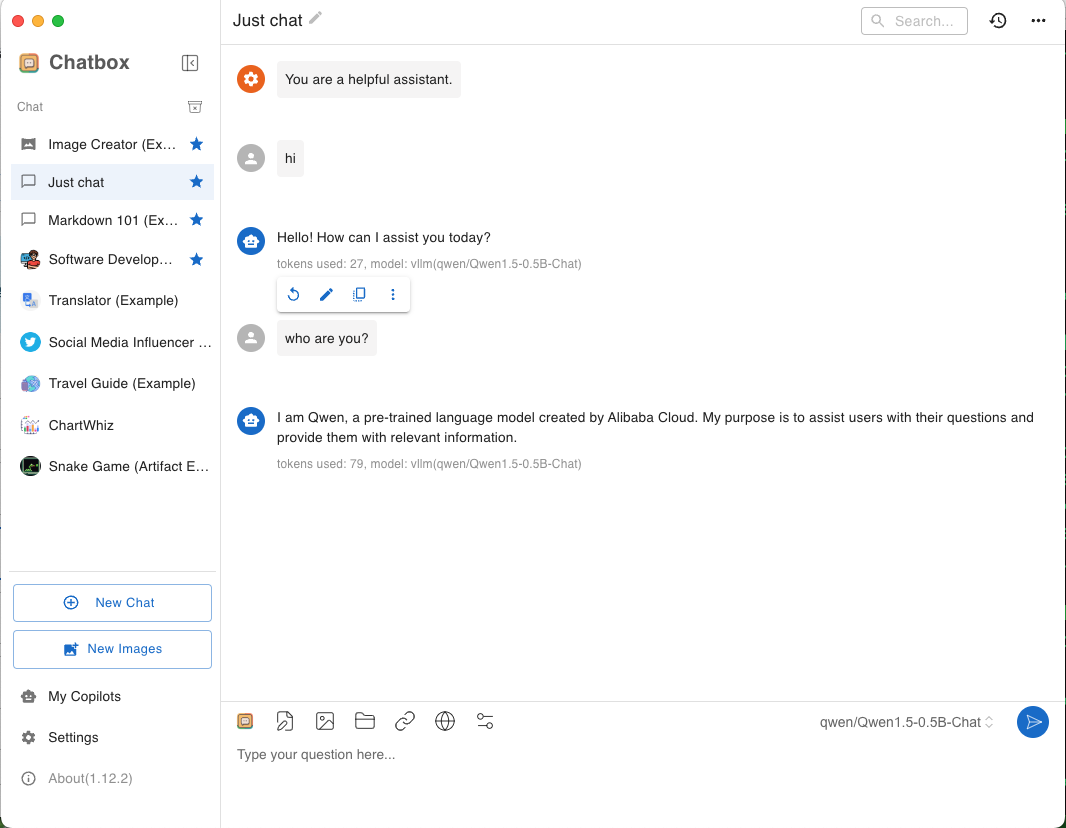Viewport: 1066px width, 828px height.
Task: Attach an image to your message
Action: tap(325, 721)
